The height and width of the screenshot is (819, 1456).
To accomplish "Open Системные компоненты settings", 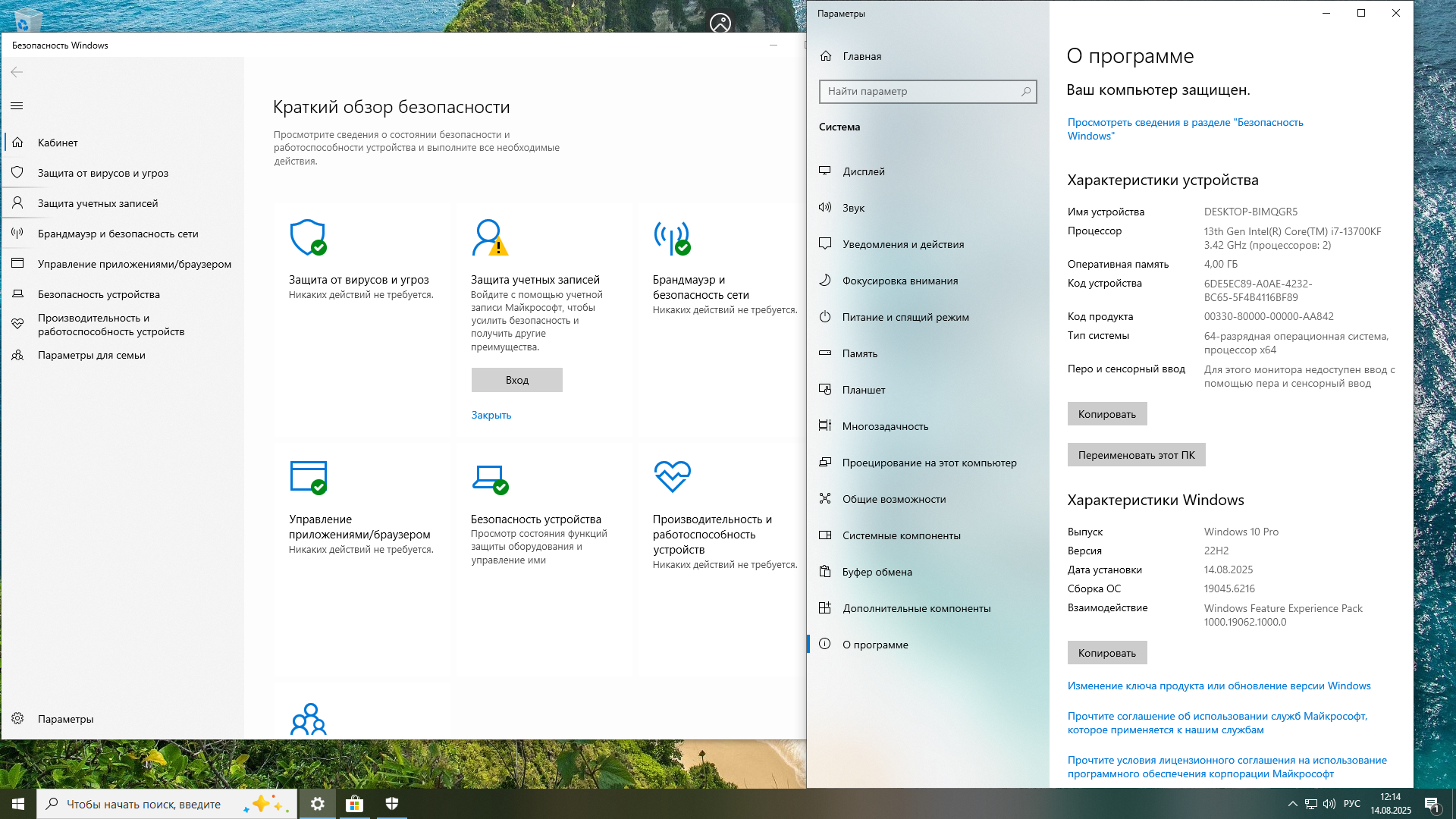I will (x=928, y=535).
